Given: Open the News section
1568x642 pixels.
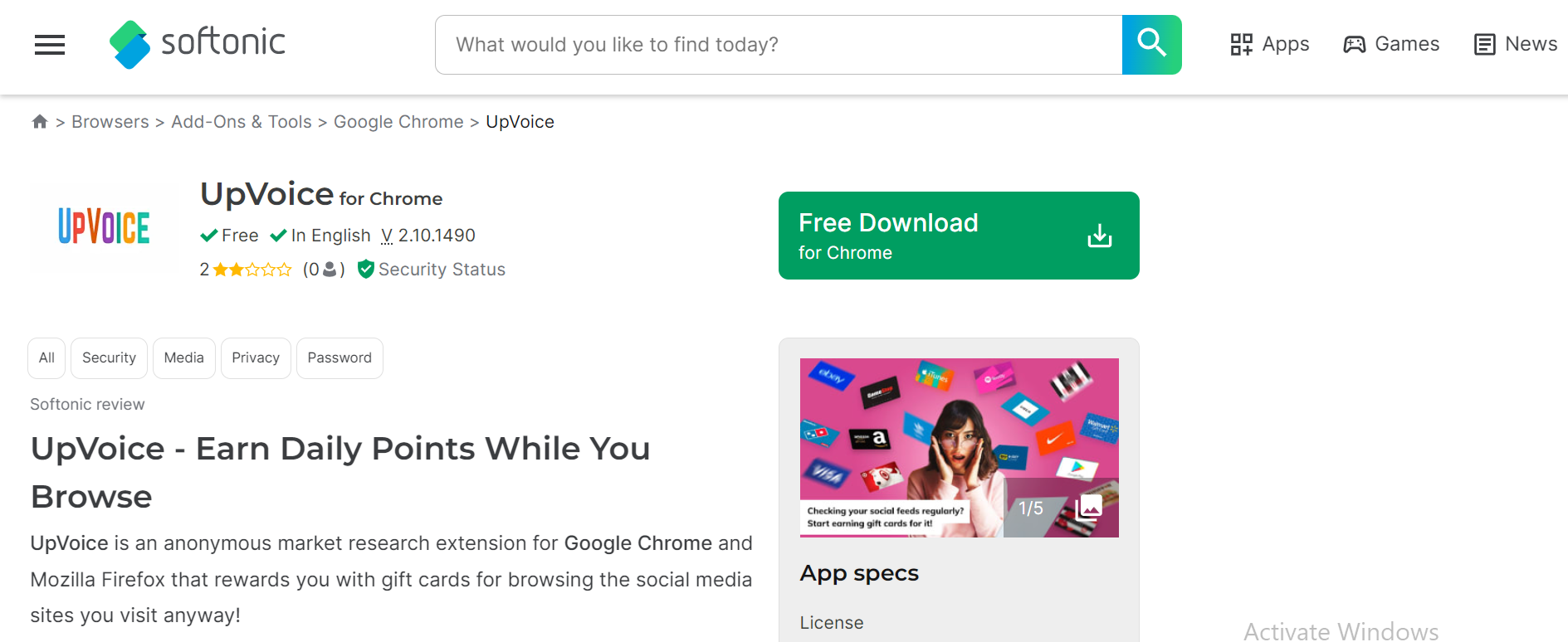Looking at the screenshot, I should pyautogui.click(x=1516, y=44).
